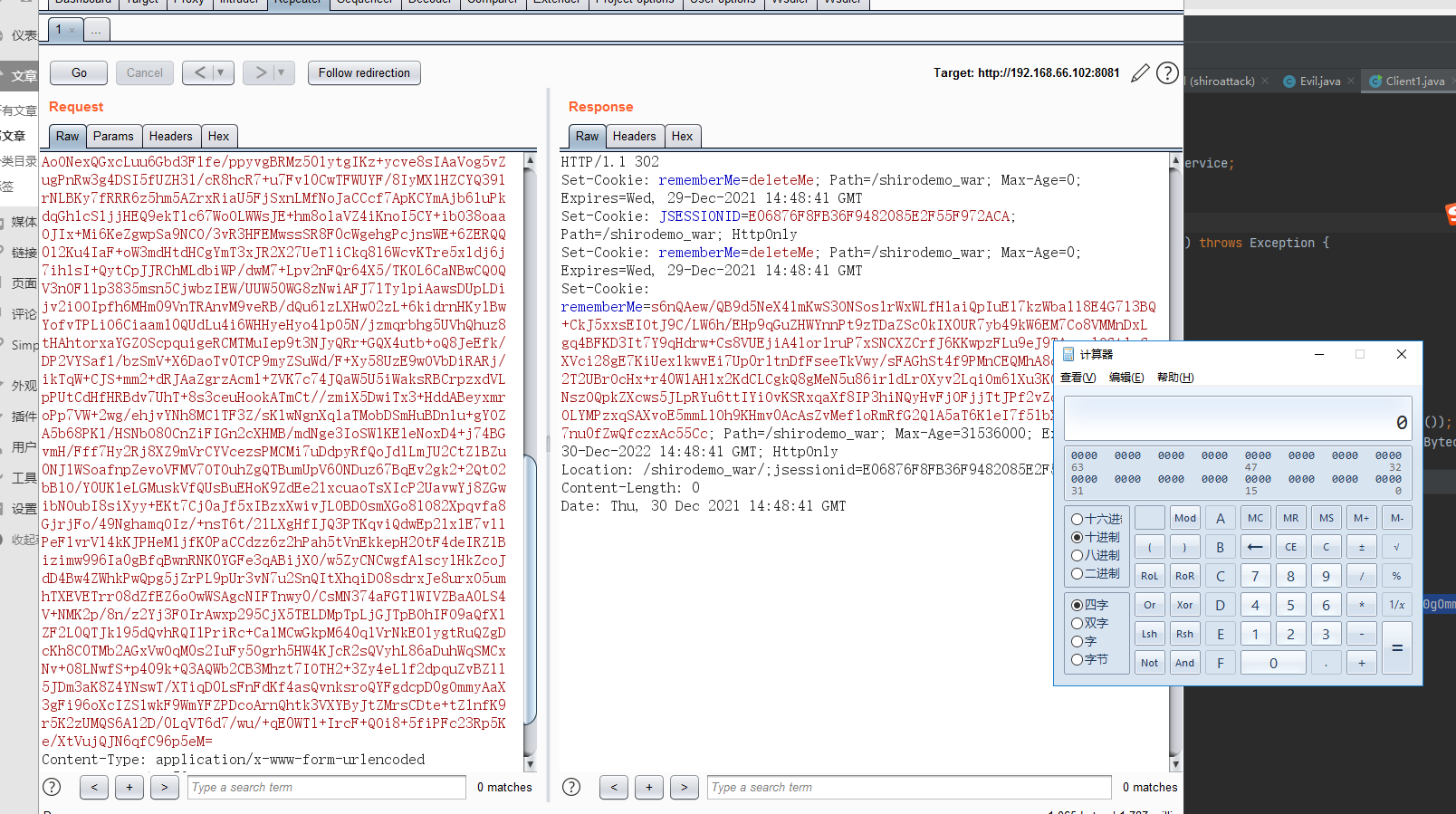Focus the Response search term field
Screen dimensions: 1456x814
pyautogui.click(x=909, y=787)
